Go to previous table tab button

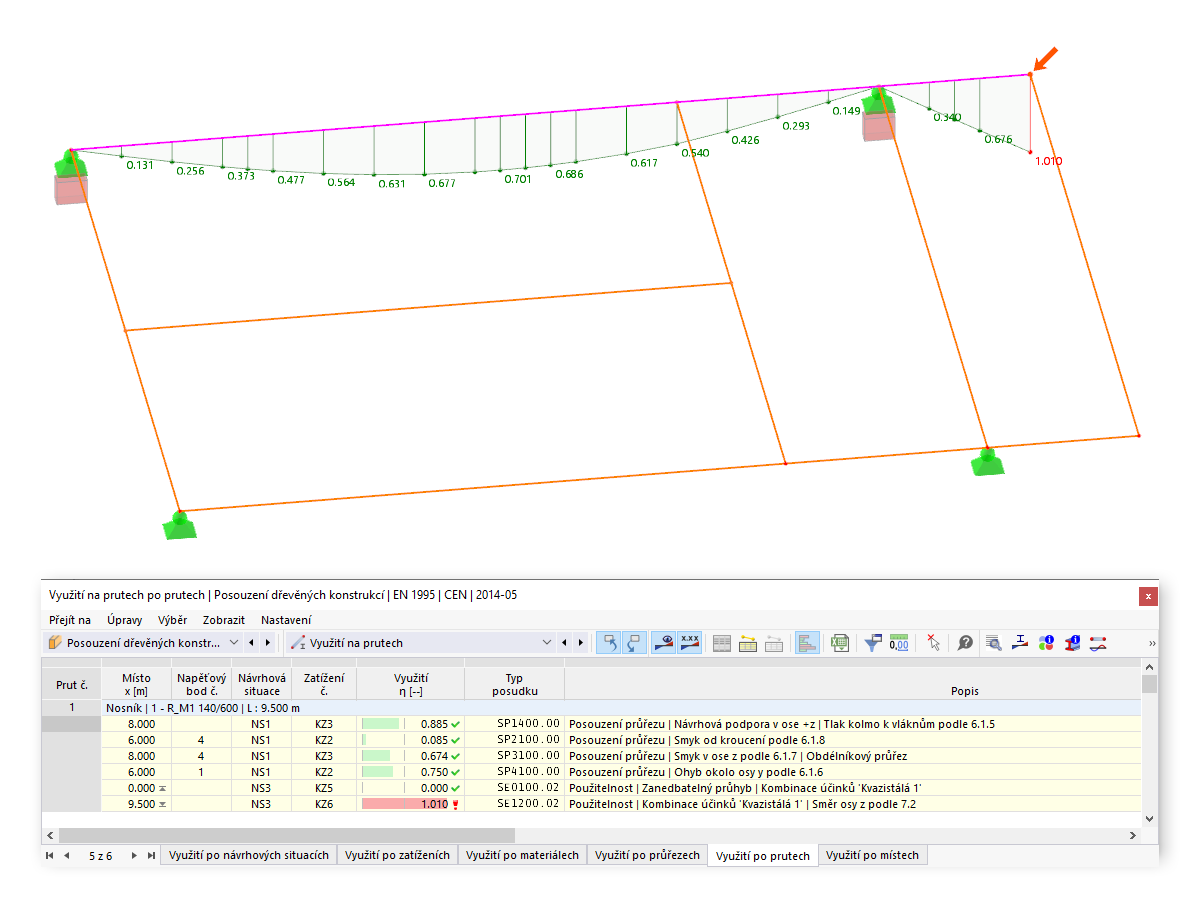coord(66,856)
